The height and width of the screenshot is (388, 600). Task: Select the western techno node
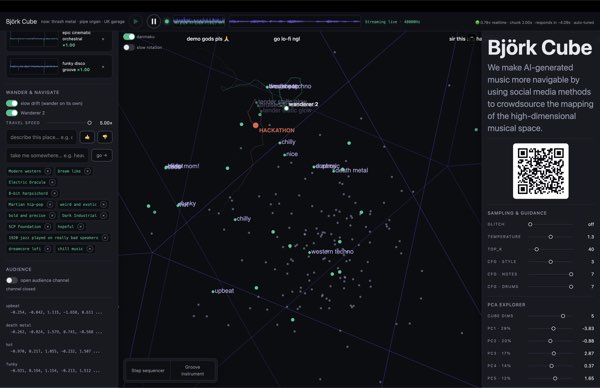click(332, 251)
